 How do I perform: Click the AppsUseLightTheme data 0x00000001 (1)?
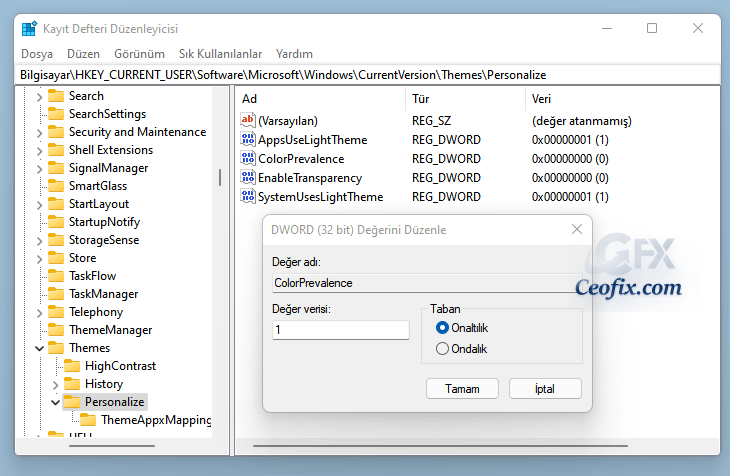click(x=570, y=140)
